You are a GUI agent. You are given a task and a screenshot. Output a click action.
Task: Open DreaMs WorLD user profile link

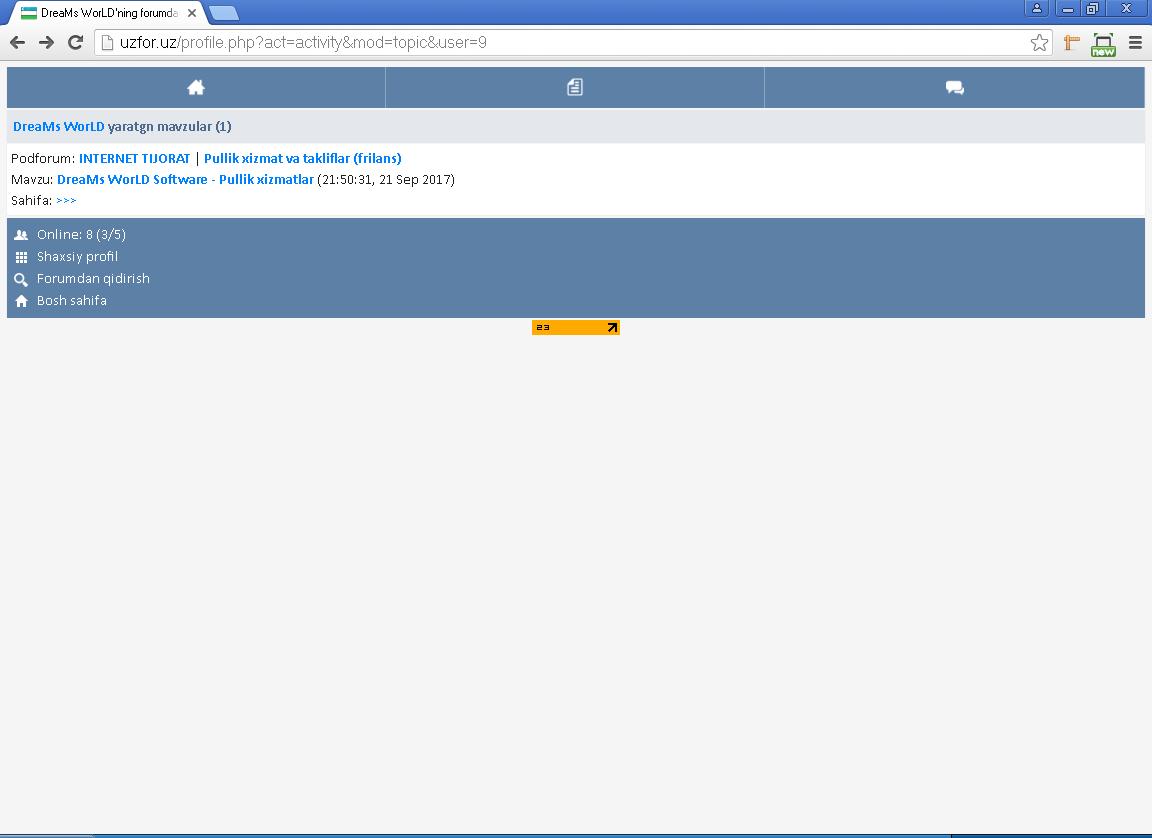click(x=58, y=127)
